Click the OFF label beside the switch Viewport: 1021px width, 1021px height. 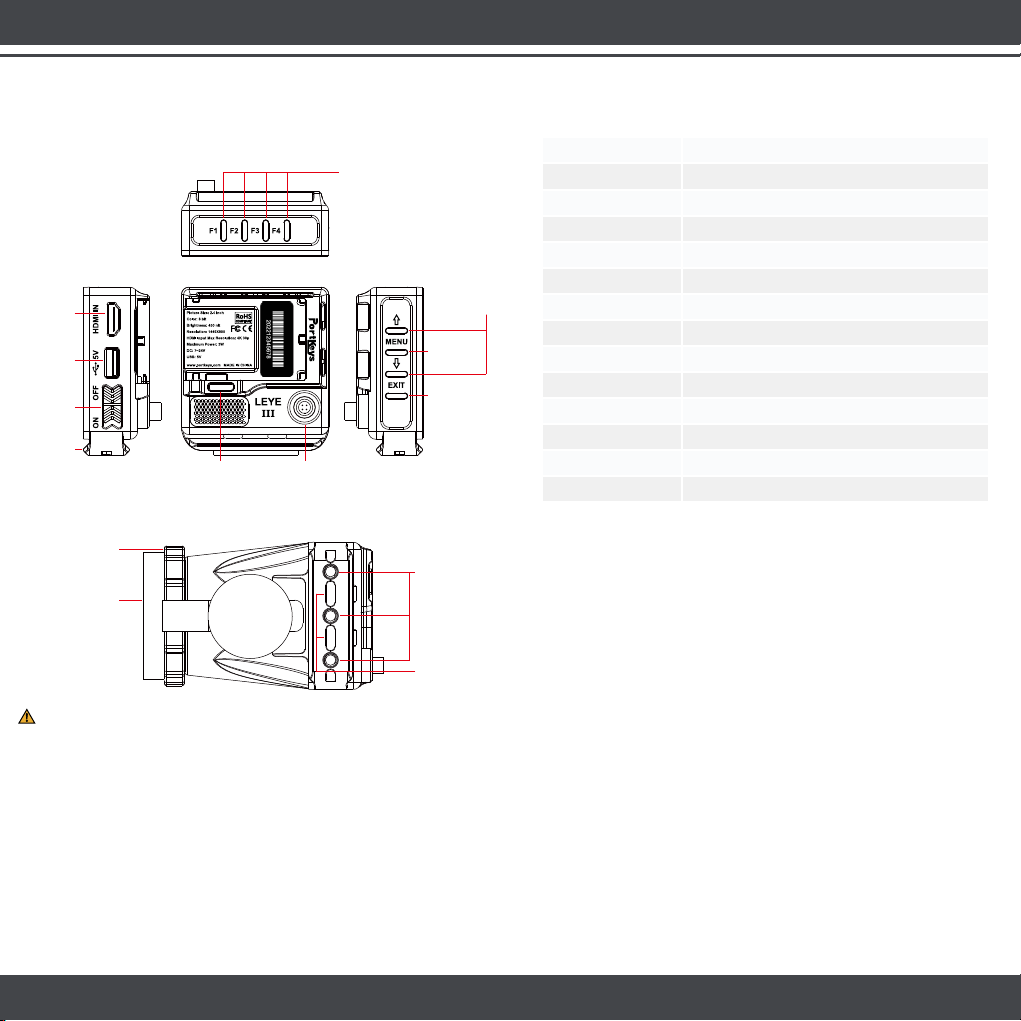[96, 393]
